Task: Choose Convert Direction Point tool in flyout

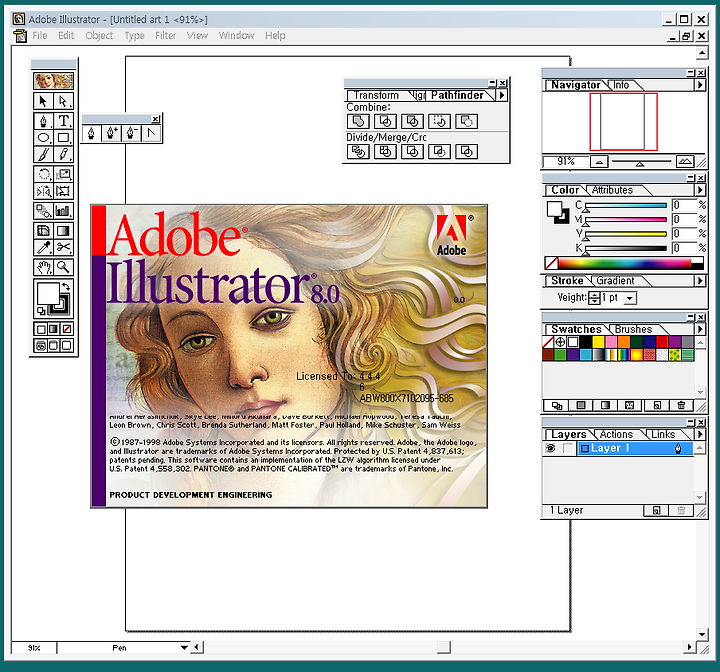Action: (x=151, y=134)
